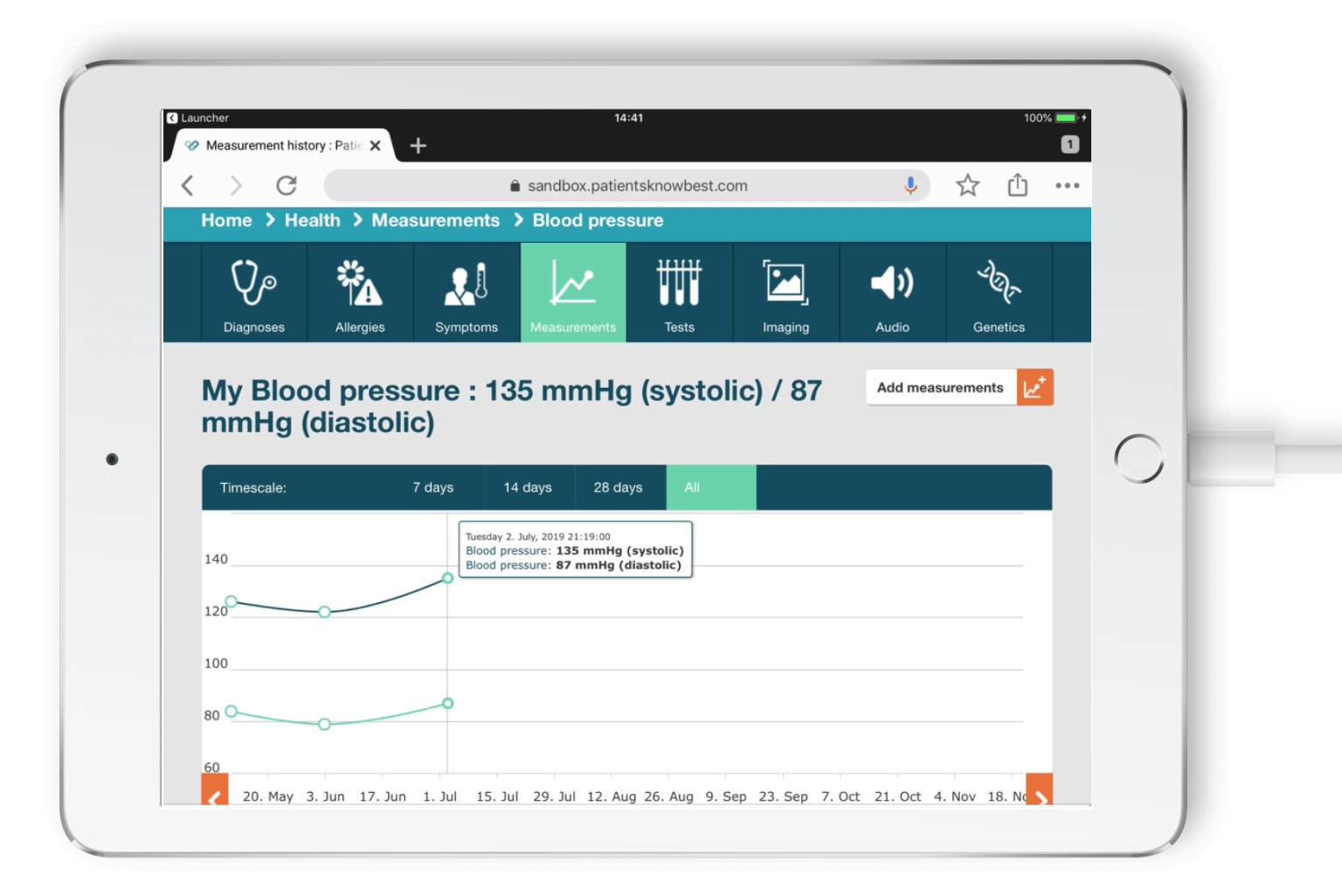Open the Audio speaker section

[892, 293]
